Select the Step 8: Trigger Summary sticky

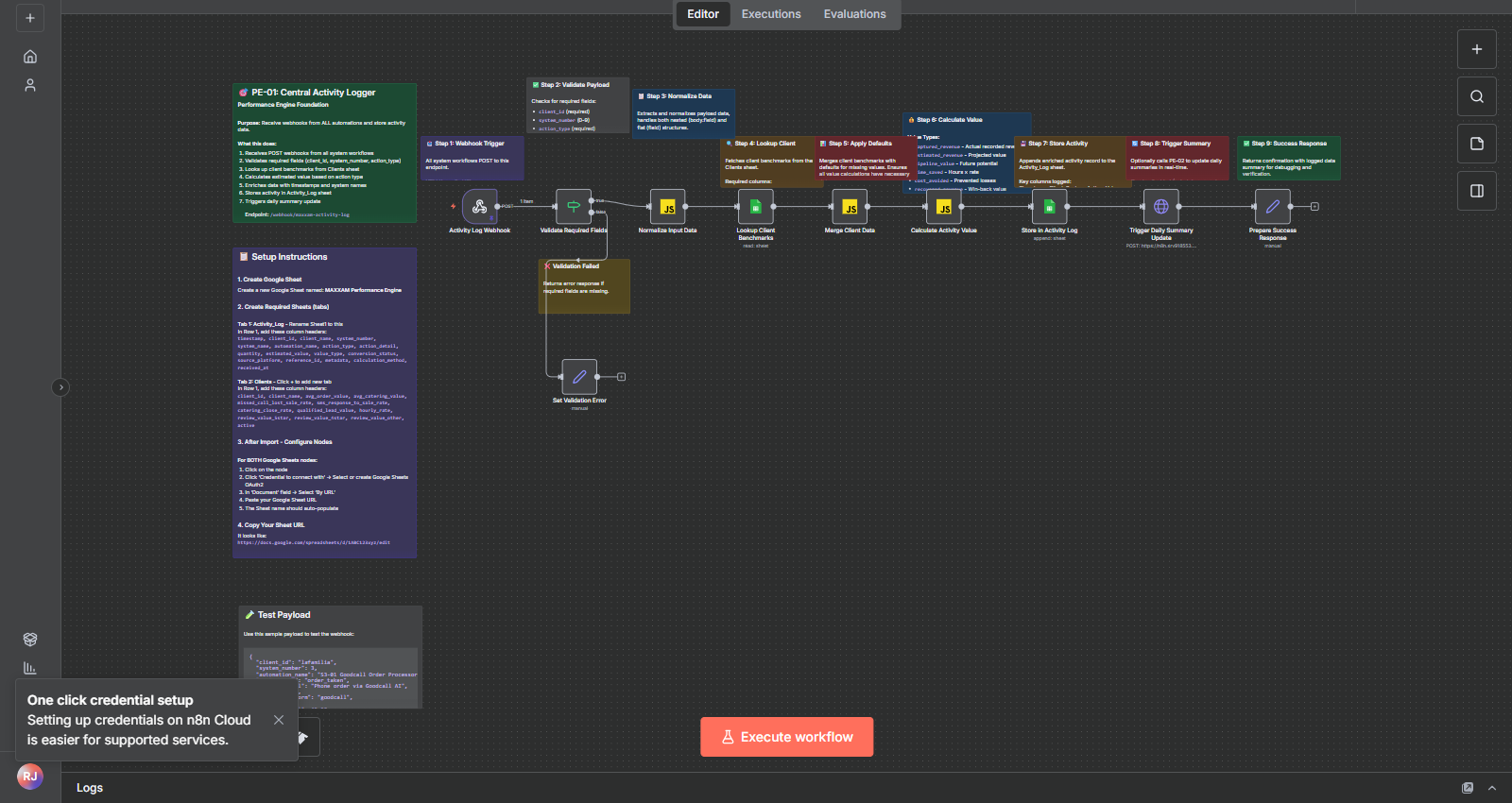1177,158
